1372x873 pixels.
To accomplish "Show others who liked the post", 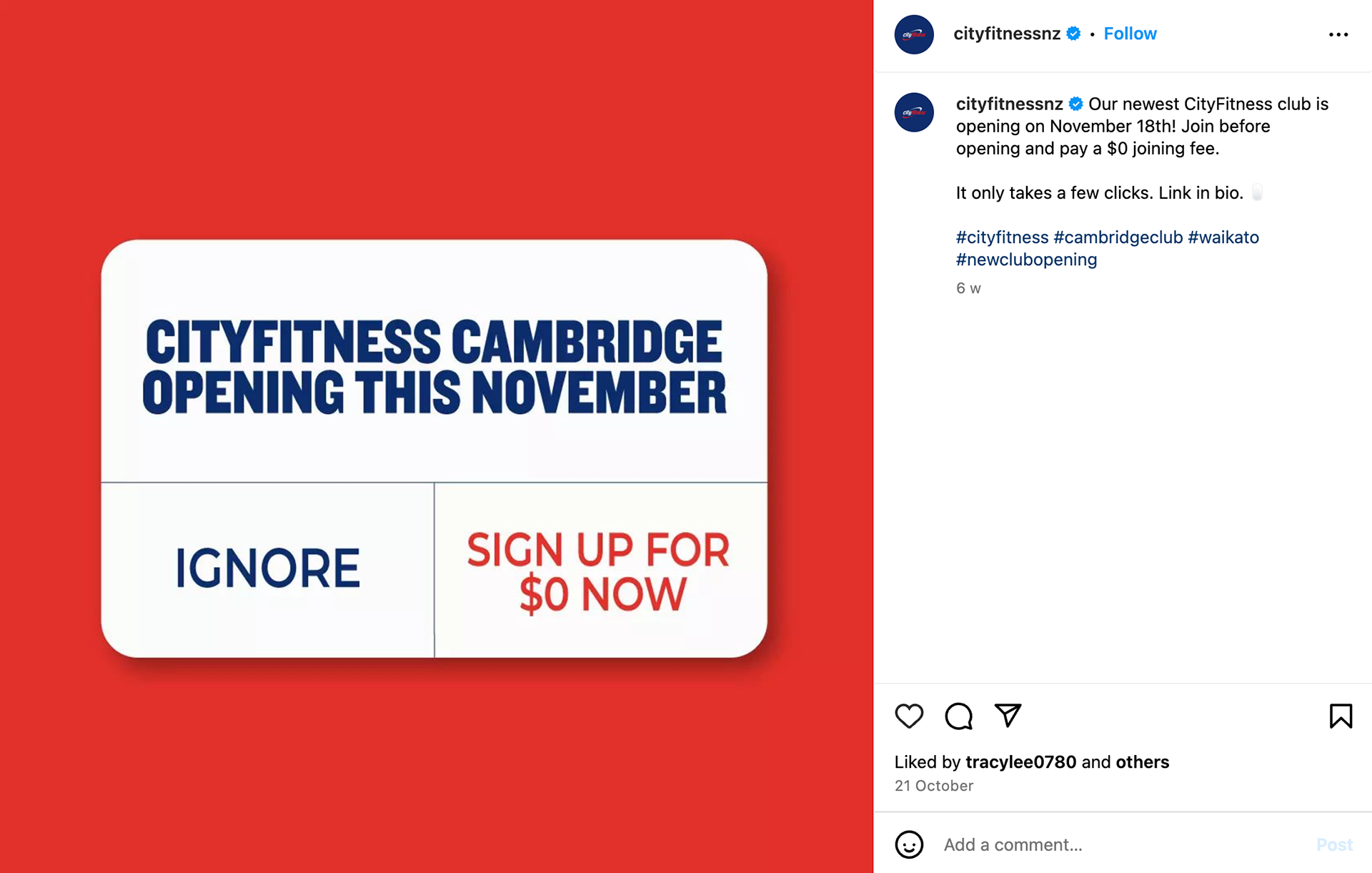I will [1142, 762].
